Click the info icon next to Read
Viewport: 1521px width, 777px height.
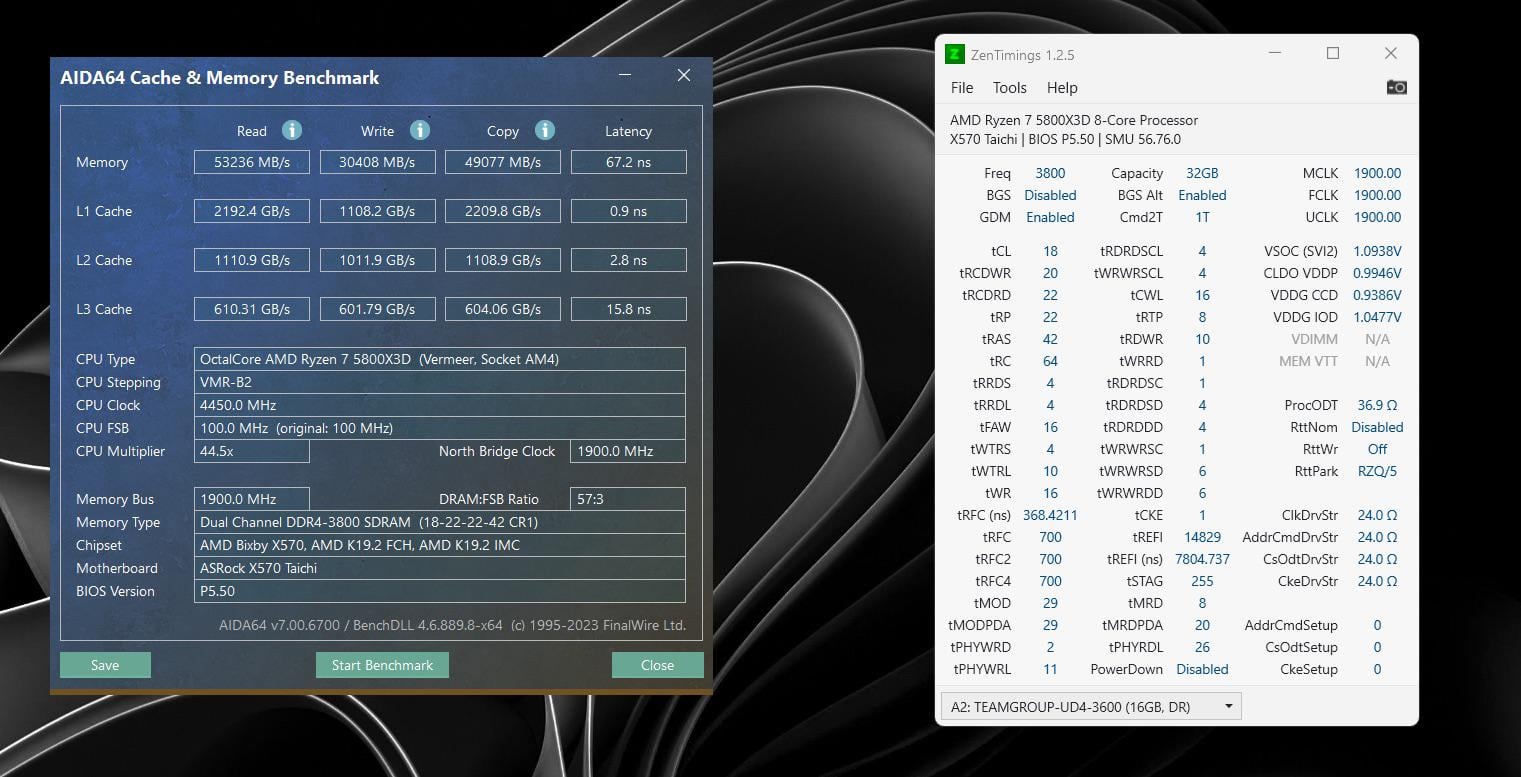(291, 130)
